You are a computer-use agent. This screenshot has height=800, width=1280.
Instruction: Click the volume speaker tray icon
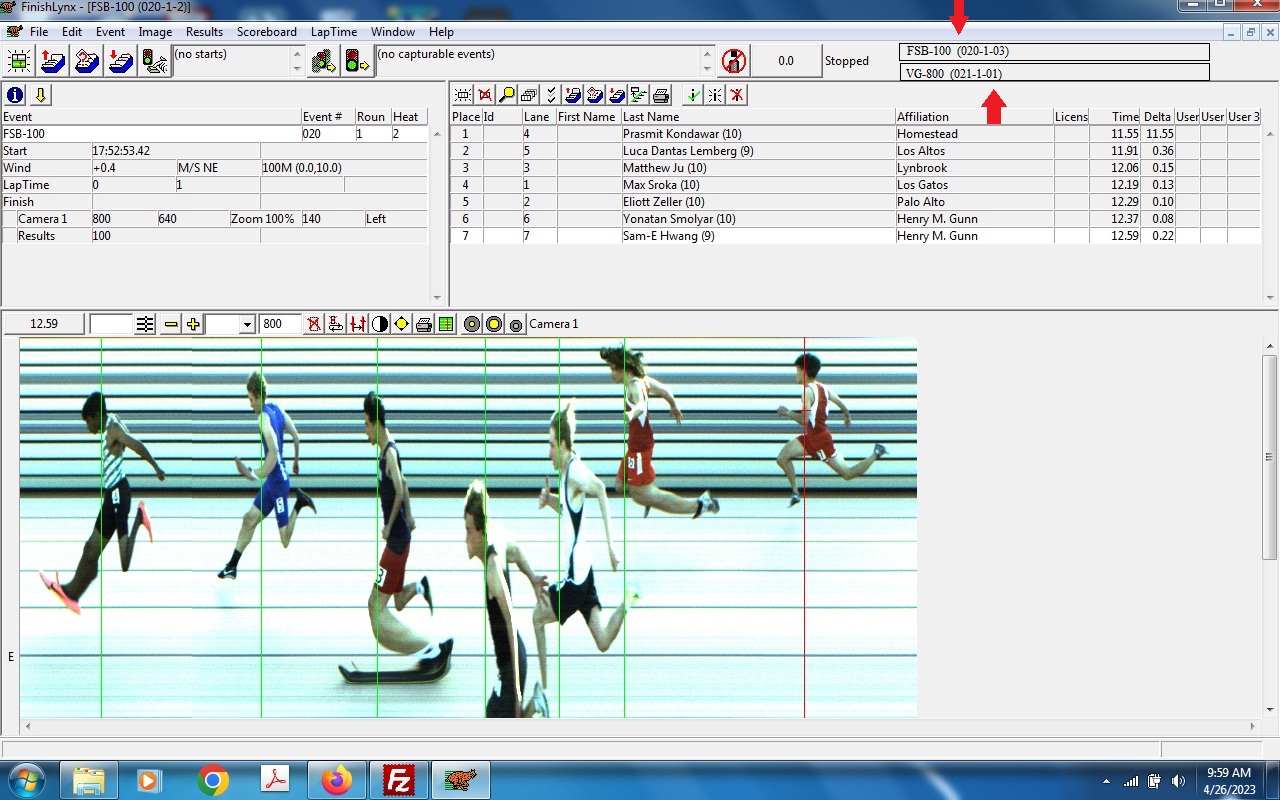[x=1178, y=781]
